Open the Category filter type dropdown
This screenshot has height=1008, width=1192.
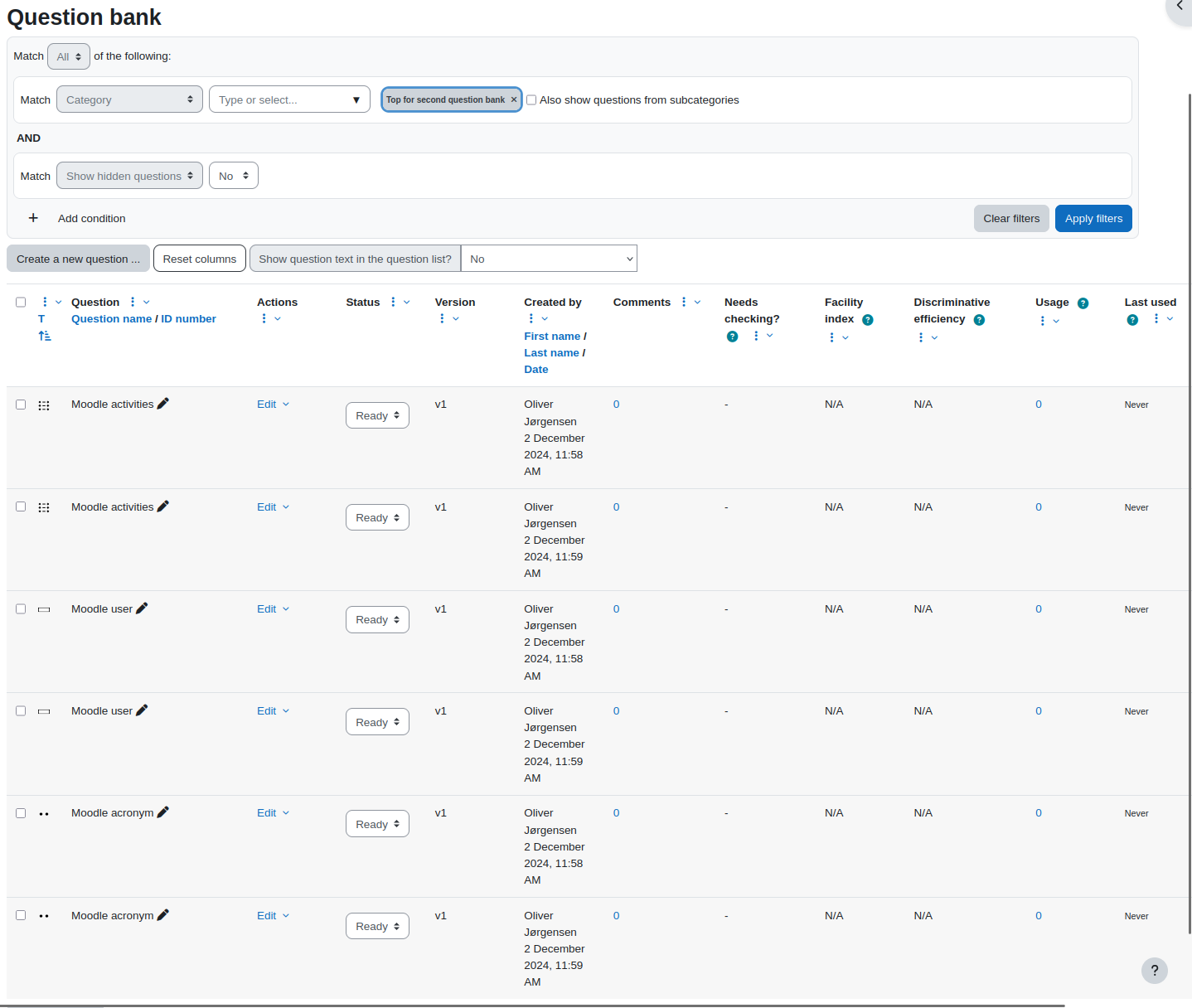tap(129, 99)
